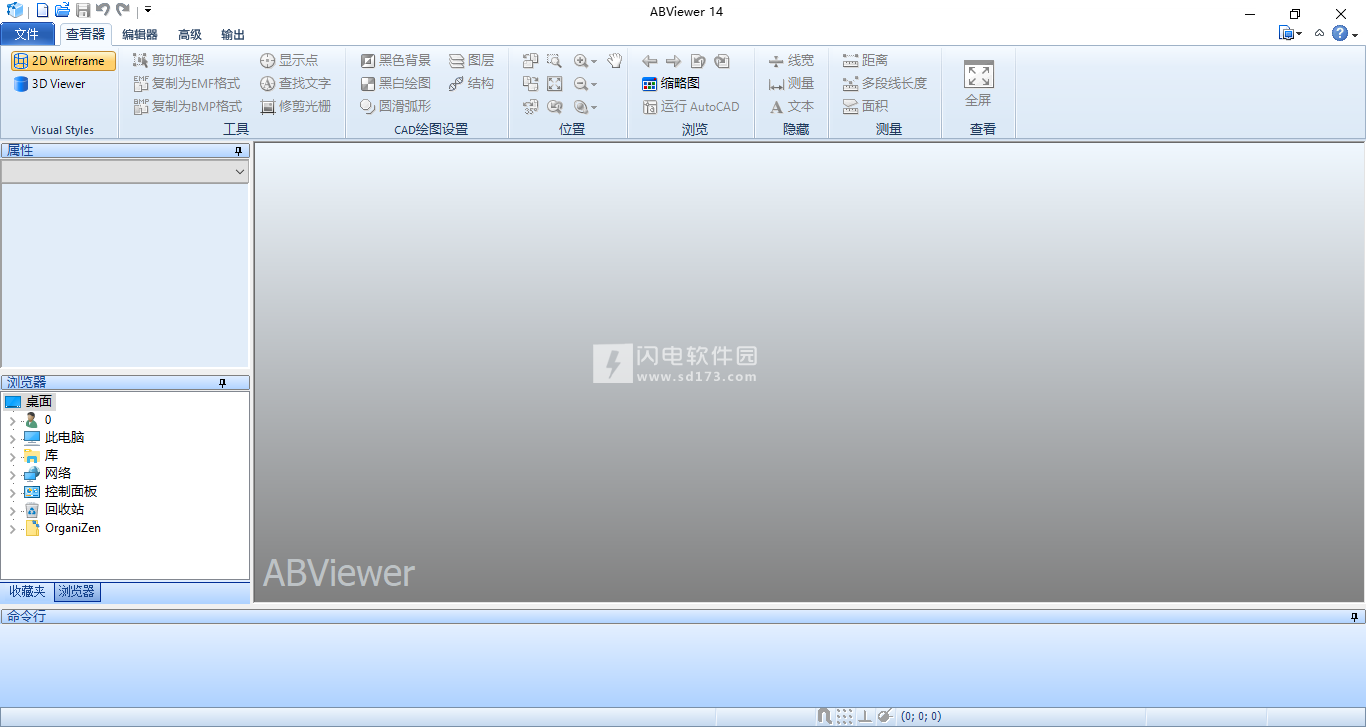This screenshot has height=727, width=1366.
Task: Expand the OrganiZen tree node
Action: [12, 528]
